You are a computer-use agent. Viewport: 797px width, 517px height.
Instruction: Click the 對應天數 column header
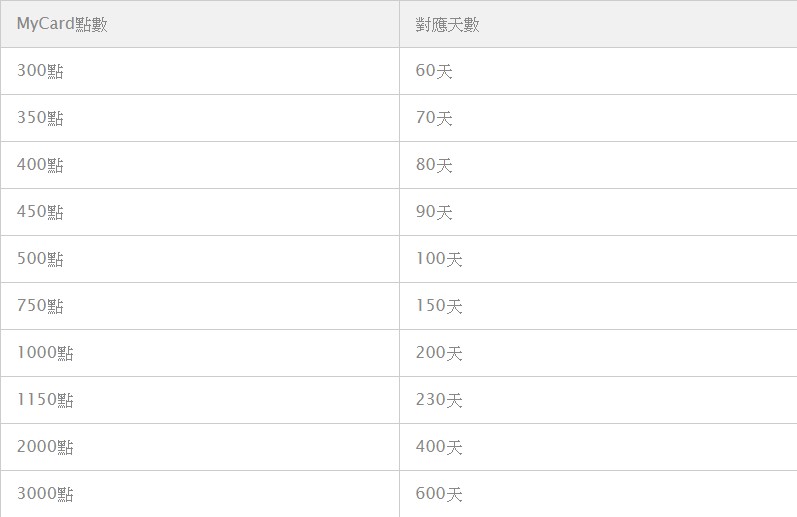tap(598, 24)
